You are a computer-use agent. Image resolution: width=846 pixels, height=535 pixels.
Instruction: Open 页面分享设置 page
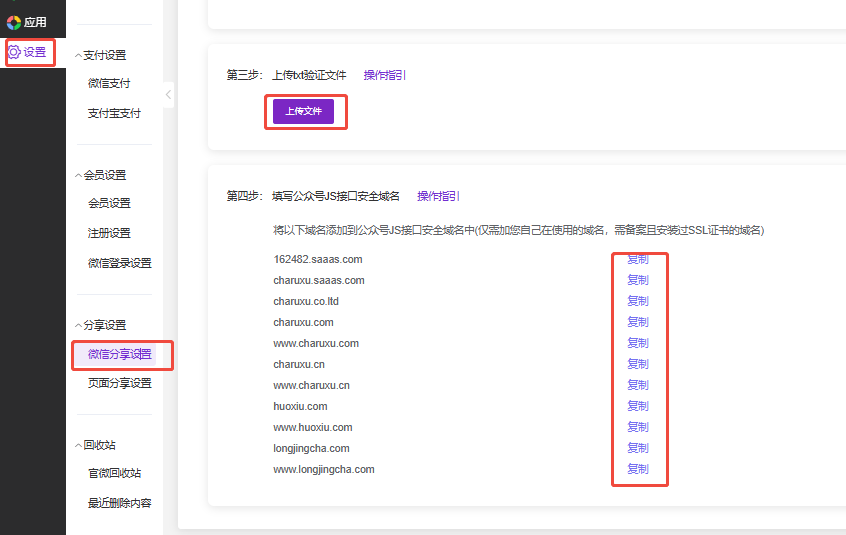tap(119, 384)
